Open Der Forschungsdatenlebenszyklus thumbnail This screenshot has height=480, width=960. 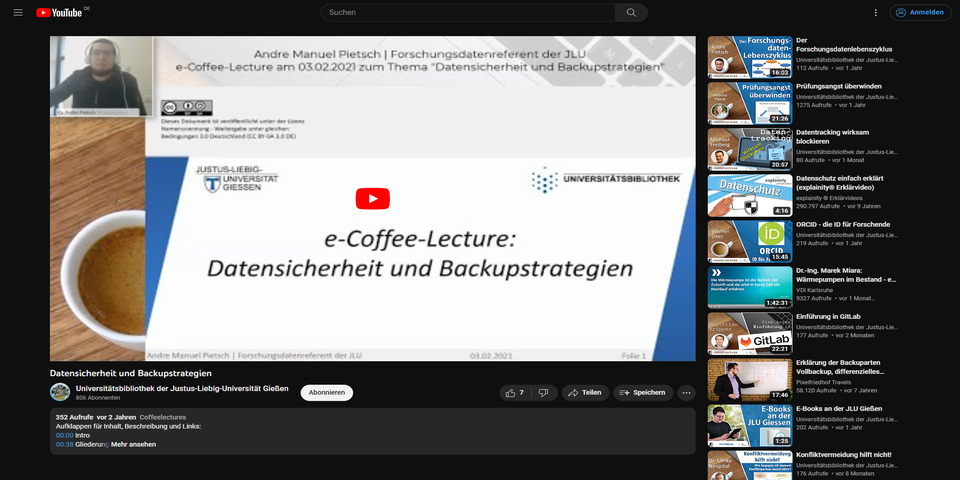[750, 57]
